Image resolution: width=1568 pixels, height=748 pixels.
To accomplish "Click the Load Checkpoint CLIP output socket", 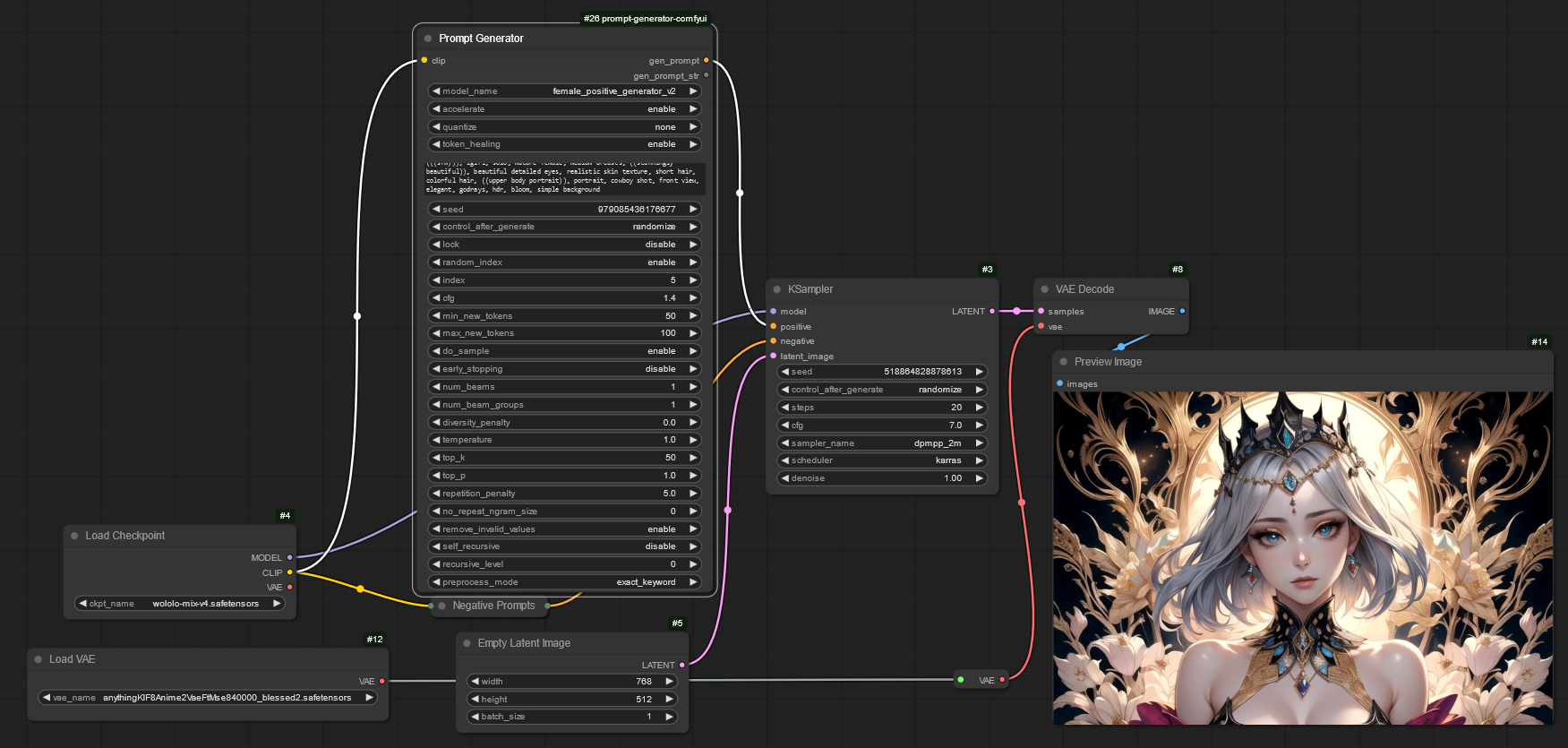I will (x=289, y=572).
